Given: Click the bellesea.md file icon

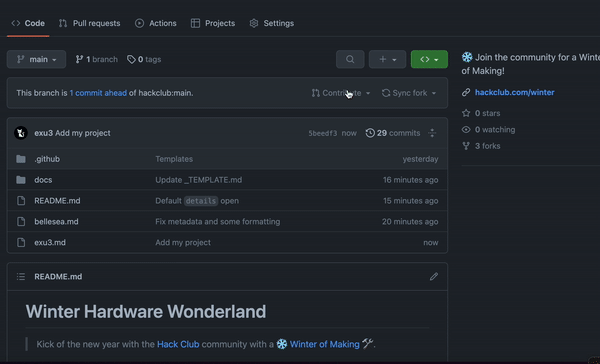Looking at the screenshot, I should [21, 222].
